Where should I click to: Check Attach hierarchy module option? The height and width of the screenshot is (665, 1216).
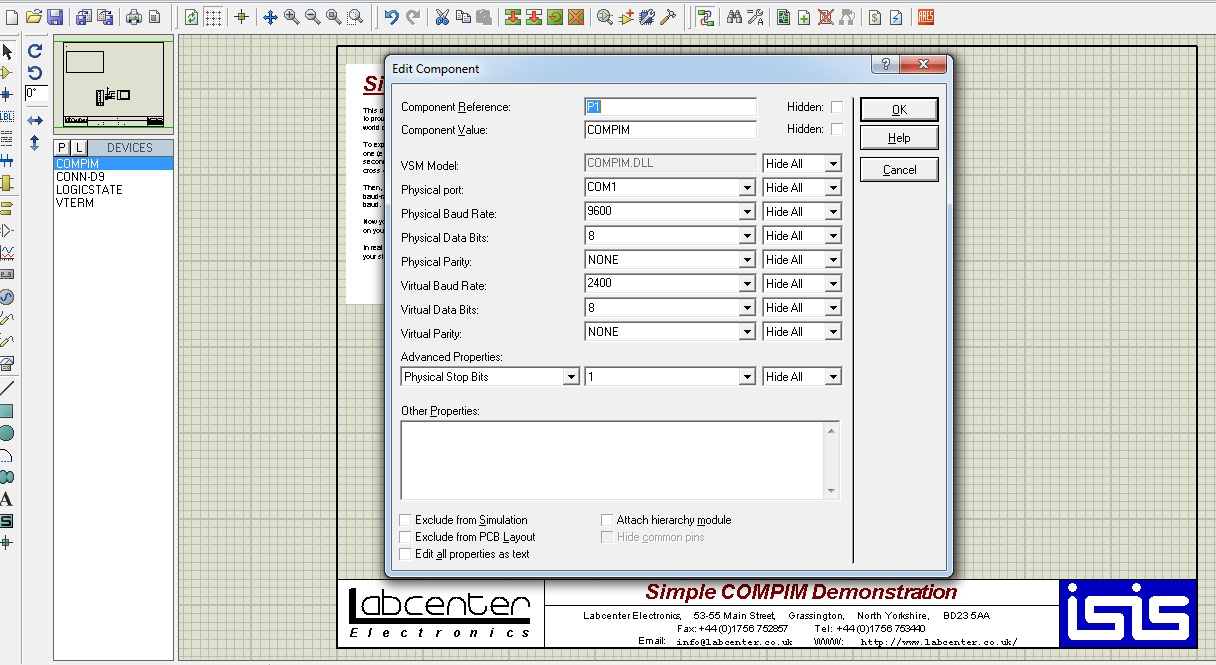[607, 520]
